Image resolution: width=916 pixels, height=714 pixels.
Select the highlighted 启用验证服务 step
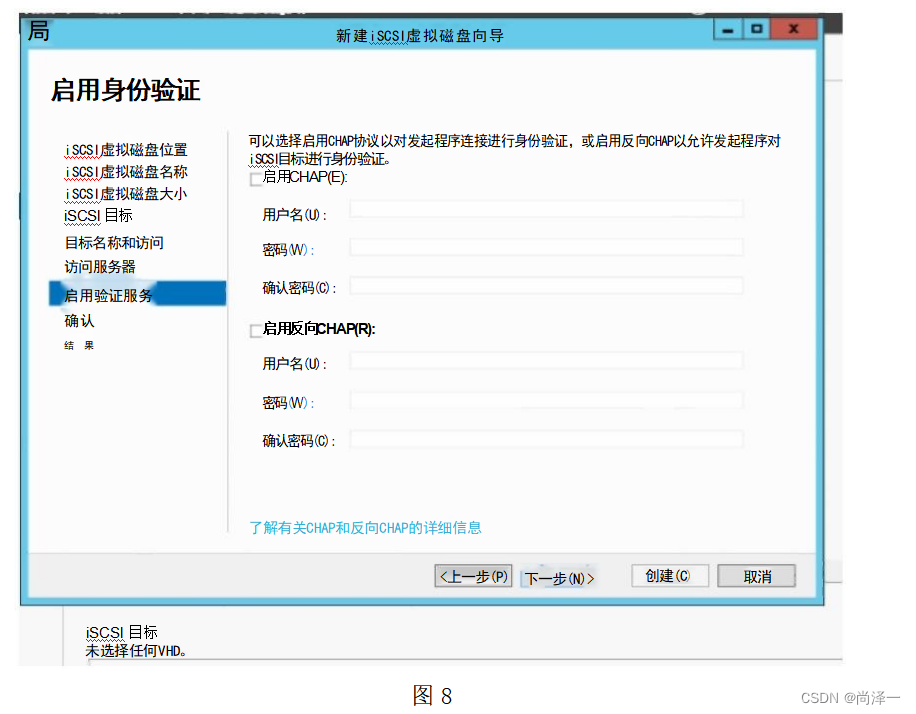point(106,293)
